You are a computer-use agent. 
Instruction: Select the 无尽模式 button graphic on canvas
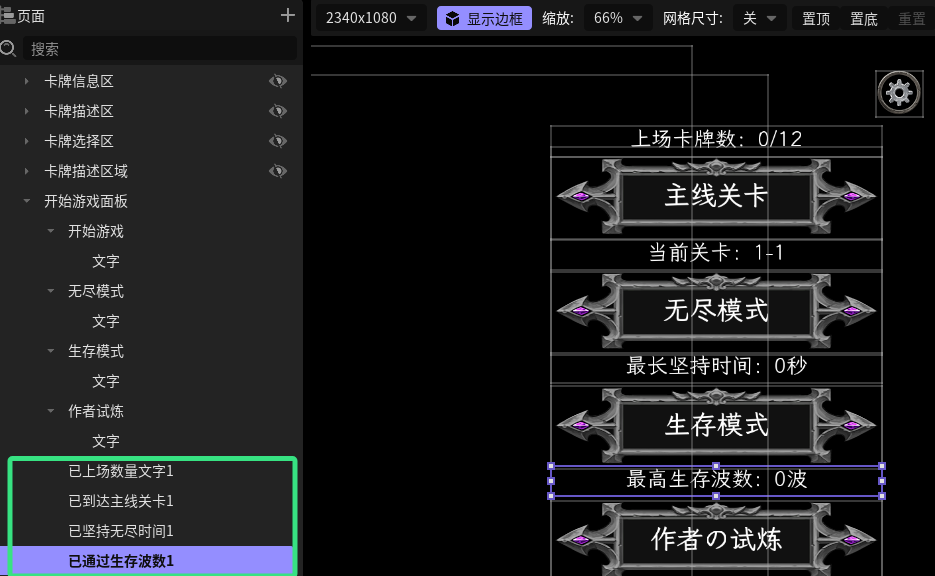pos(716,310)
